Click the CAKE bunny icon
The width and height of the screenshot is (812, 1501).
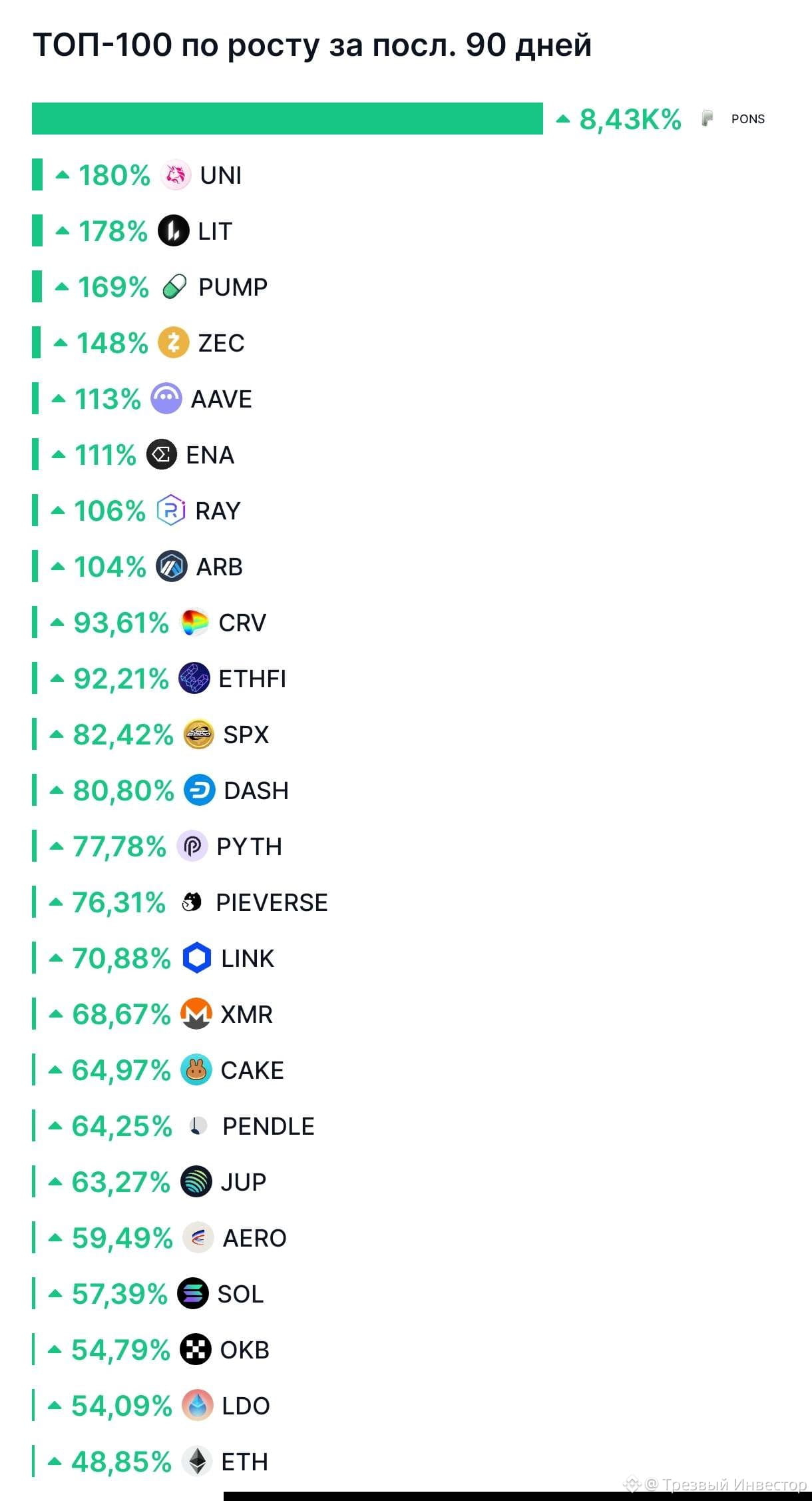pyautogui.click(x=196, y=1070)
